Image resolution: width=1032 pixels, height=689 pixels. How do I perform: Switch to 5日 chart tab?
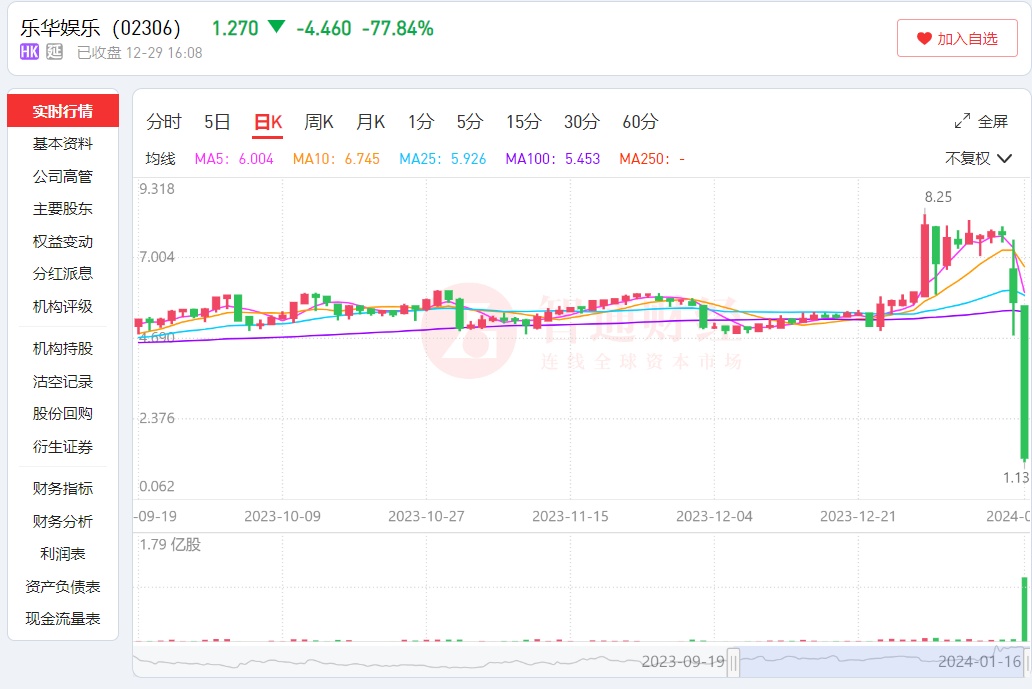217,122
